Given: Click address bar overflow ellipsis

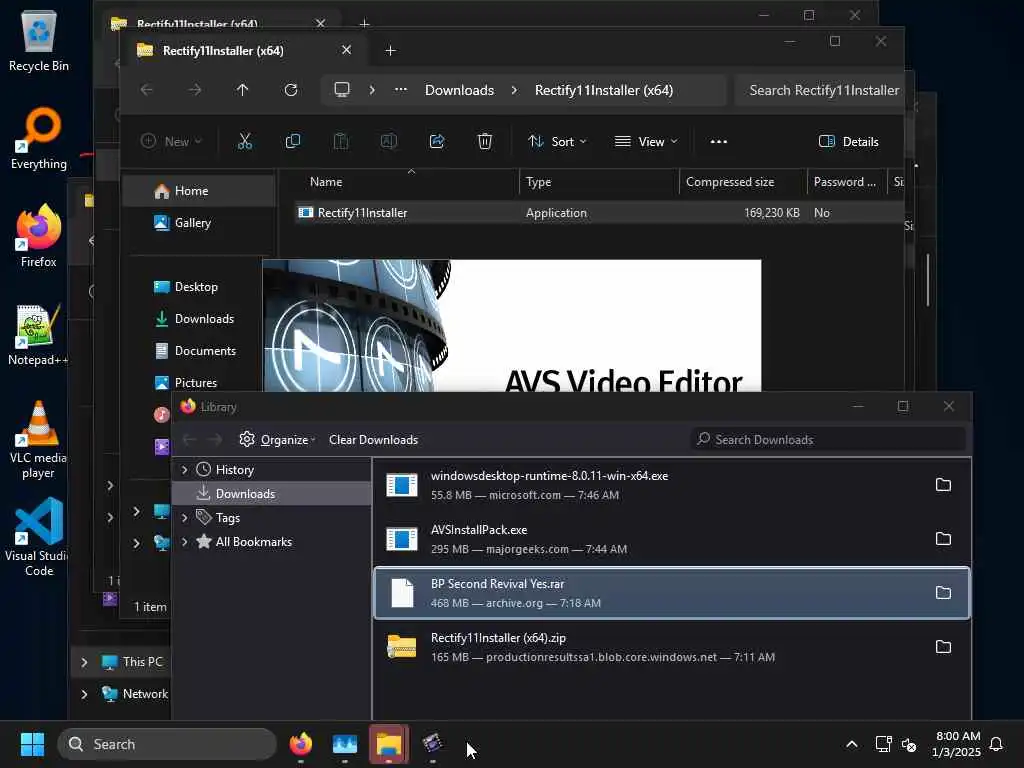Looking at the screenshot, I should (401, 89).
